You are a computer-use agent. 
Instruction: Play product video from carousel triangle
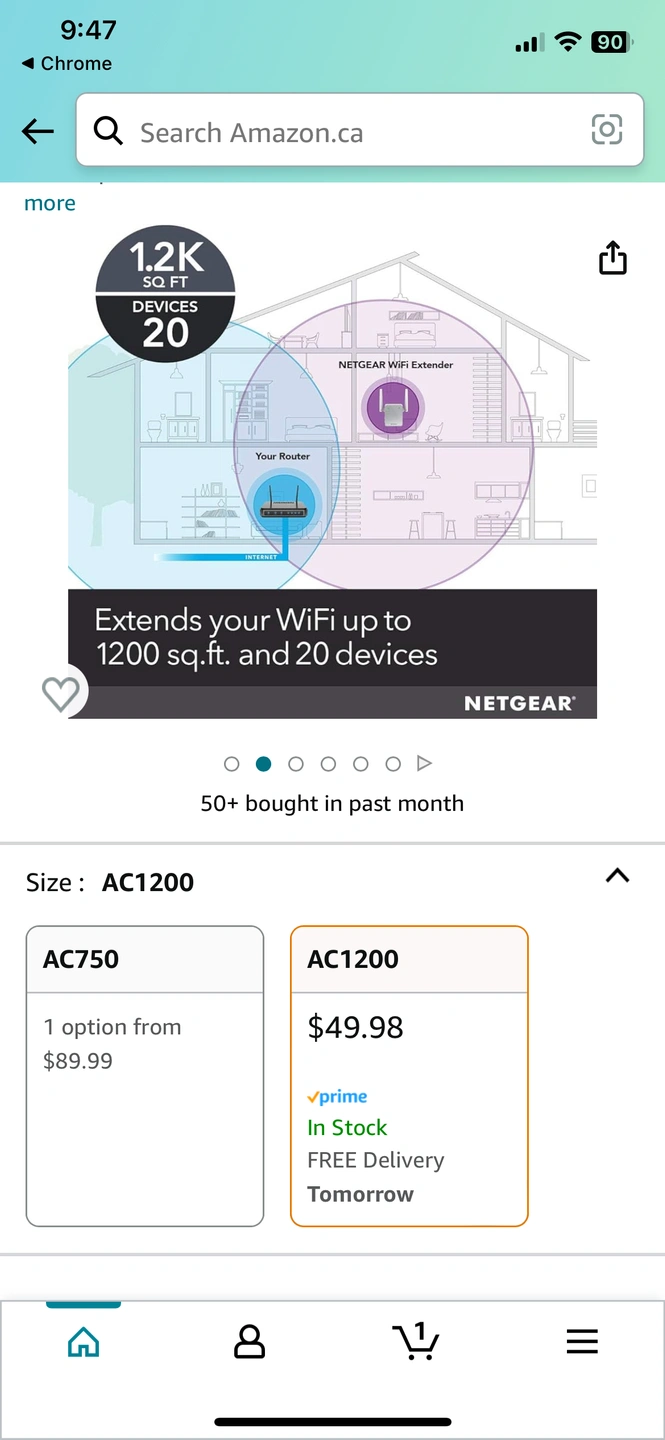click(x=424, y=764)
